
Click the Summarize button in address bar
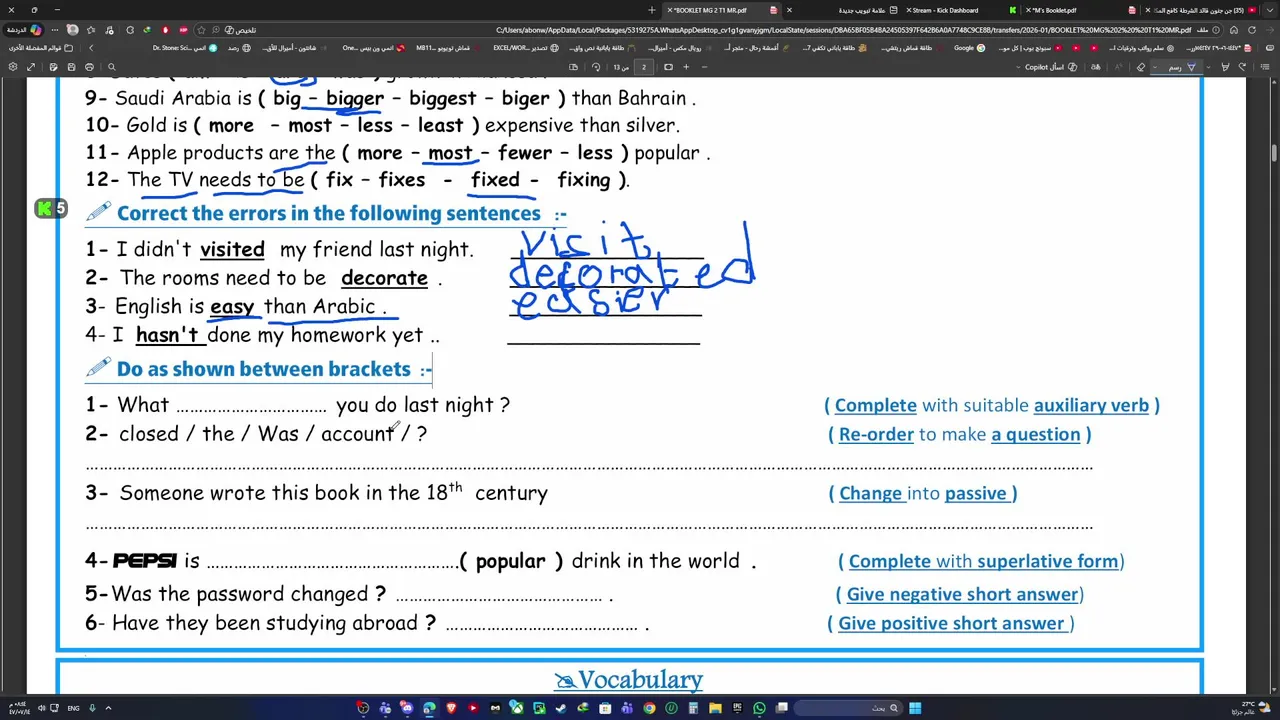pyautogui.click(x=240, y=30)
